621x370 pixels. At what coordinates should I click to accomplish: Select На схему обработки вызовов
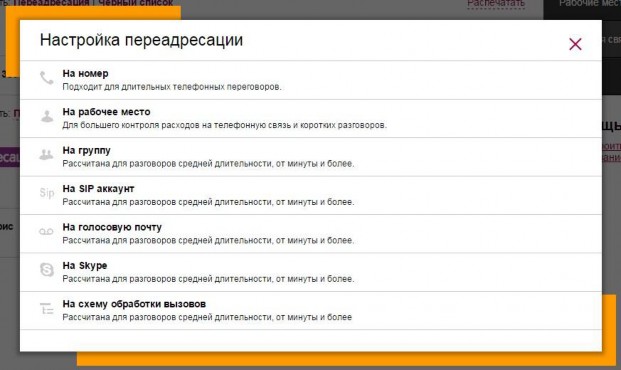click(311, 311)
